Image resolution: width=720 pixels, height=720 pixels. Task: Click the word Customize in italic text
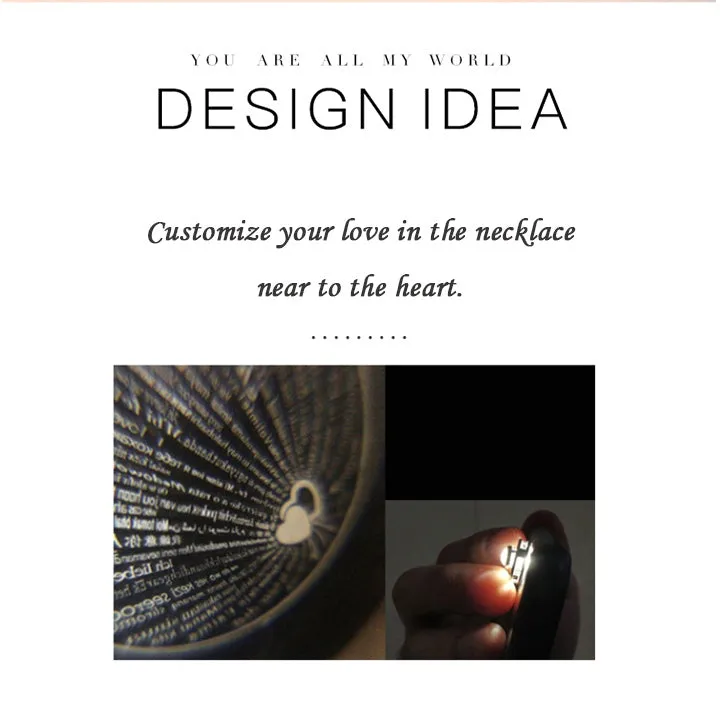tap(209, 232)
